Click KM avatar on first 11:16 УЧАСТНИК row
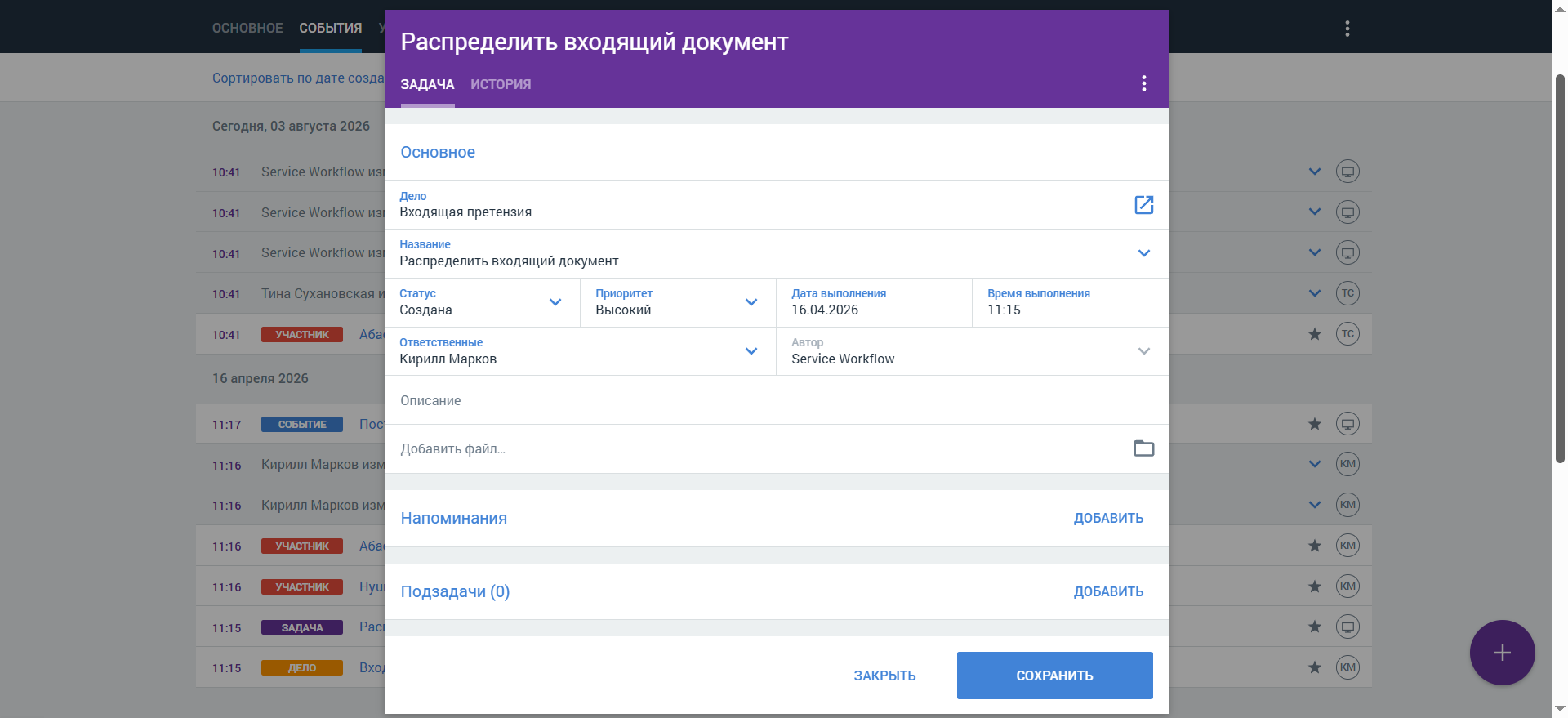This screenshot has width=1568, height=718. pos(1347,545)
